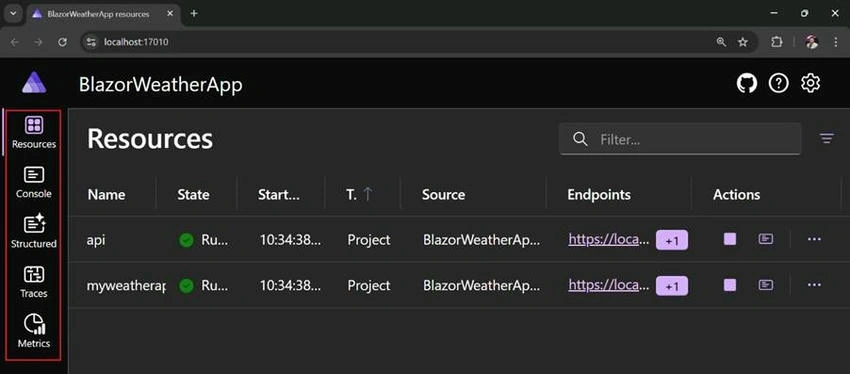Image resolution: width=850 pixels, height=374 pixels.
Task: Open the Metrics page
Action: point(34,332)
